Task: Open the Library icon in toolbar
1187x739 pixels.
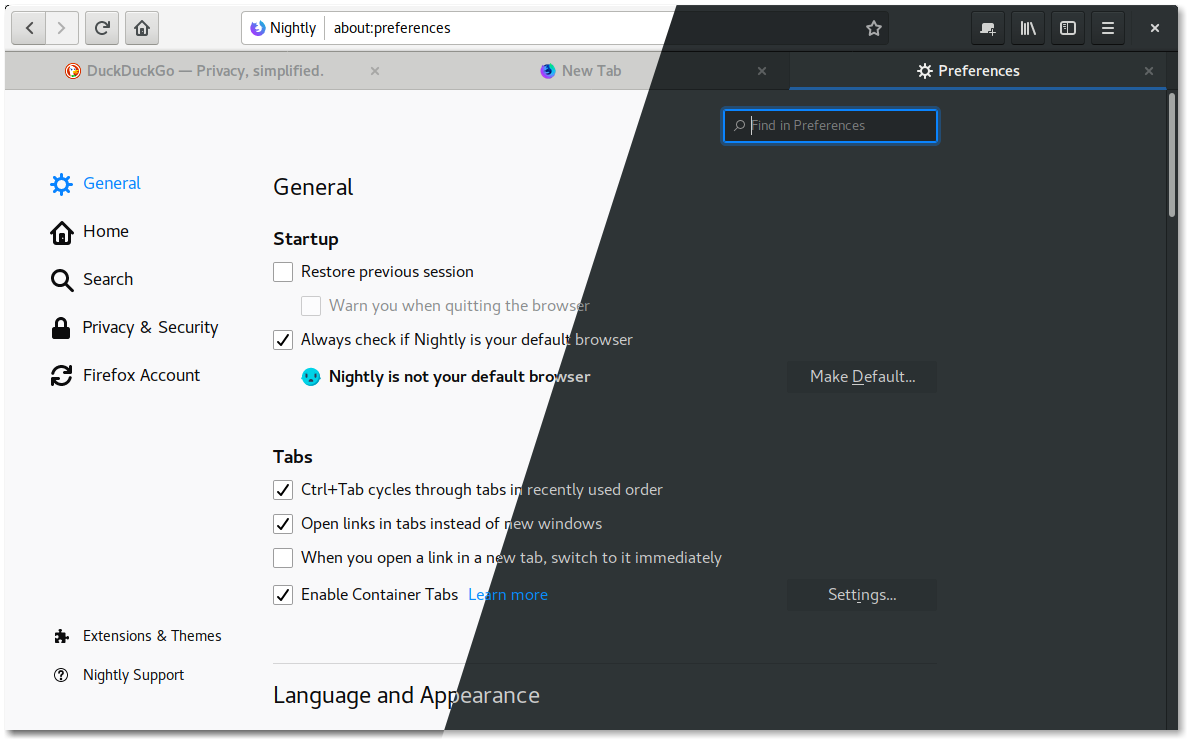Action: pos(1028,28)
